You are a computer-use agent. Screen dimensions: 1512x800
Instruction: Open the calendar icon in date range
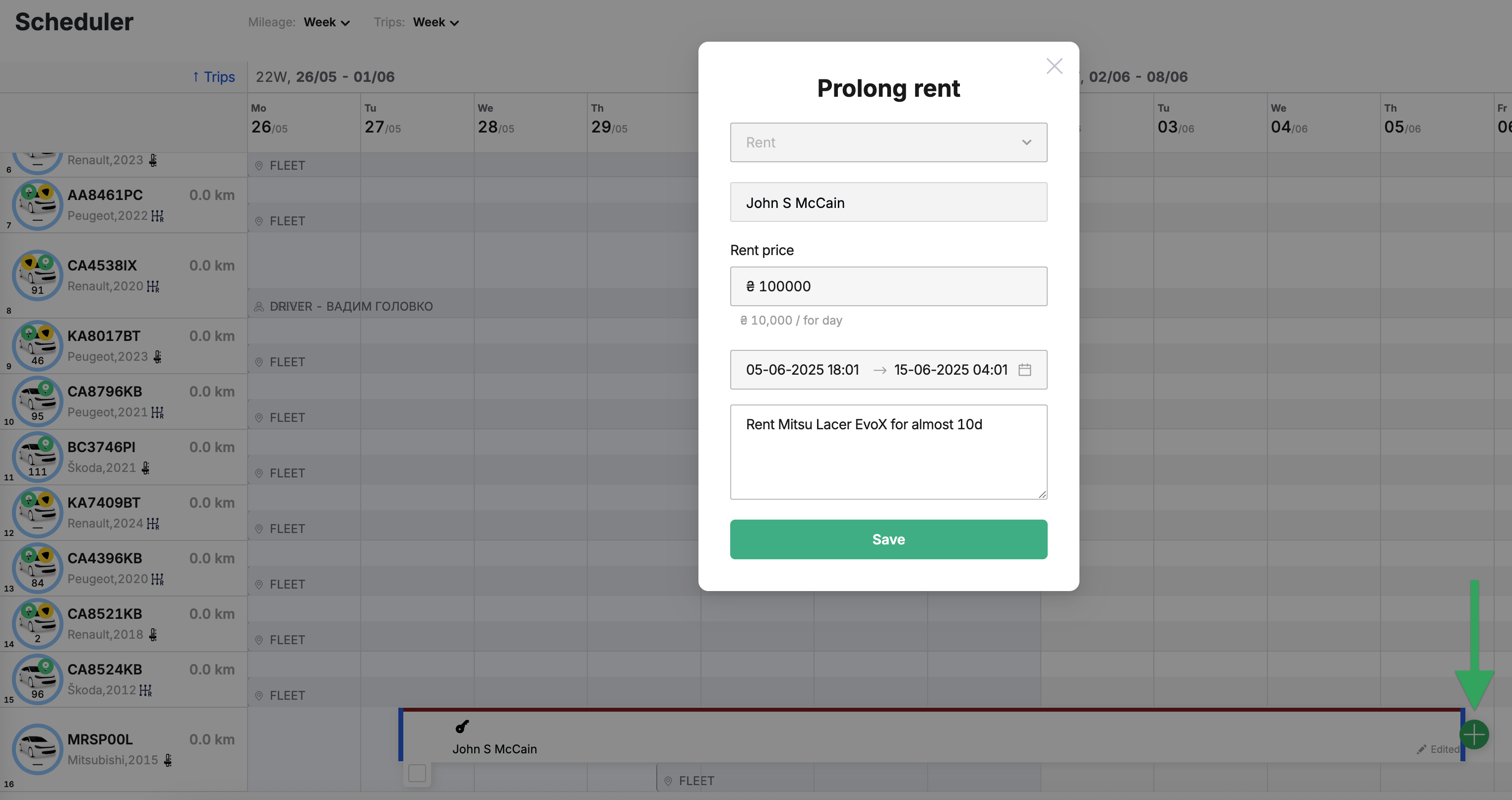point(1024,369)
